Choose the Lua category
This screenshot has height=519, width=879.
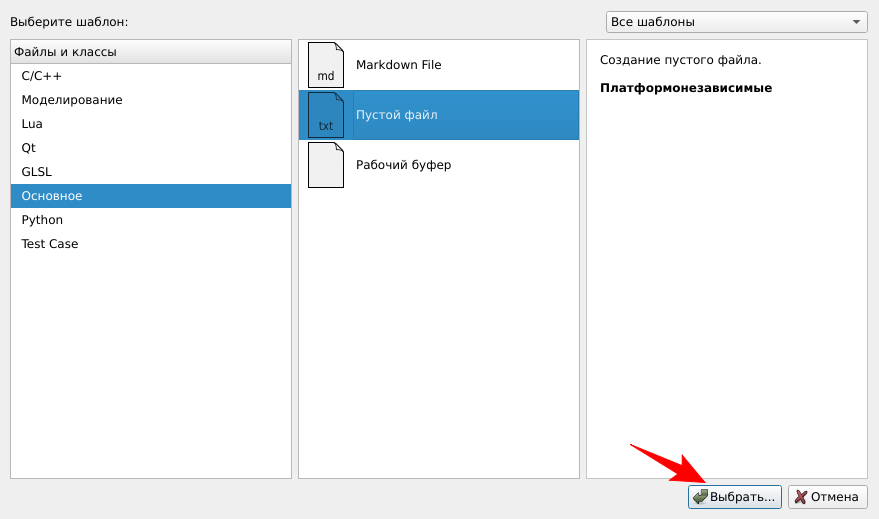point(32,124)
